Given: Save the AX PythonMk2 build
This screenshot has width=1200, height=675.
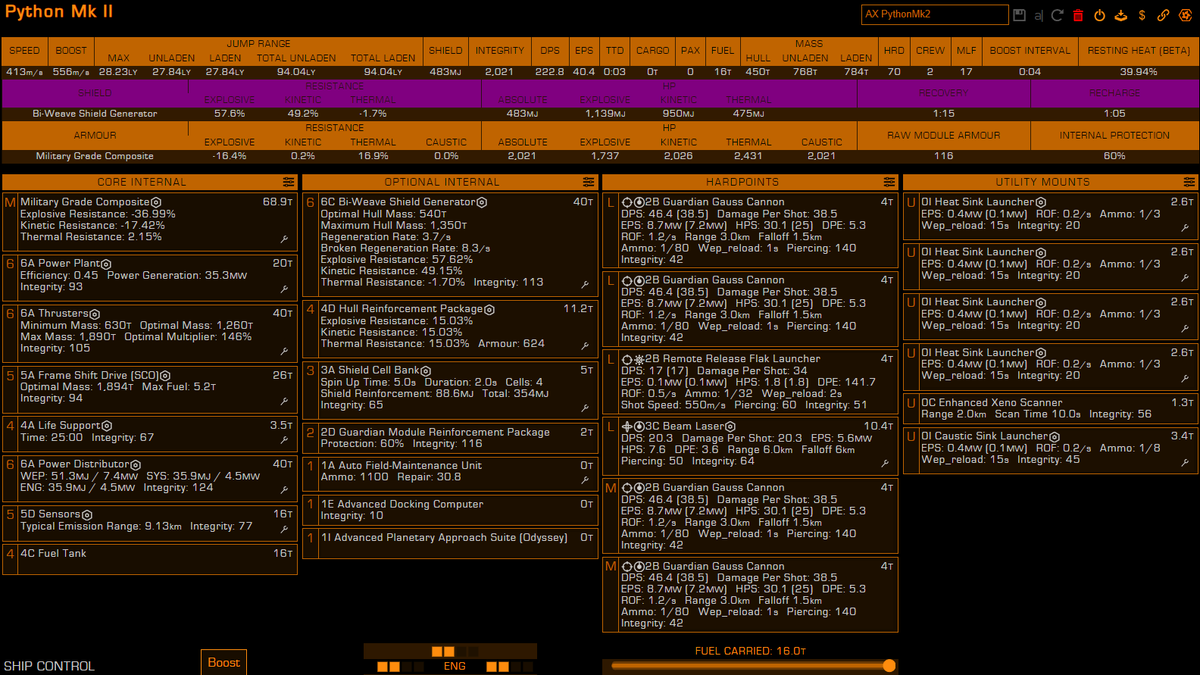Looking at the screenshot, I should (x=1019, y=15).
